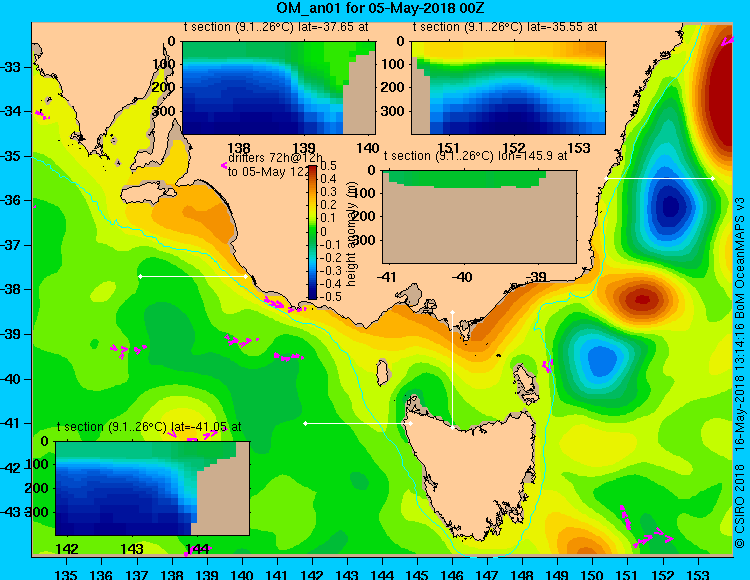Click the -40 tick label of lon=145.9 inset
This screenshot has width=750, height=580.
(x=462, y=277)
